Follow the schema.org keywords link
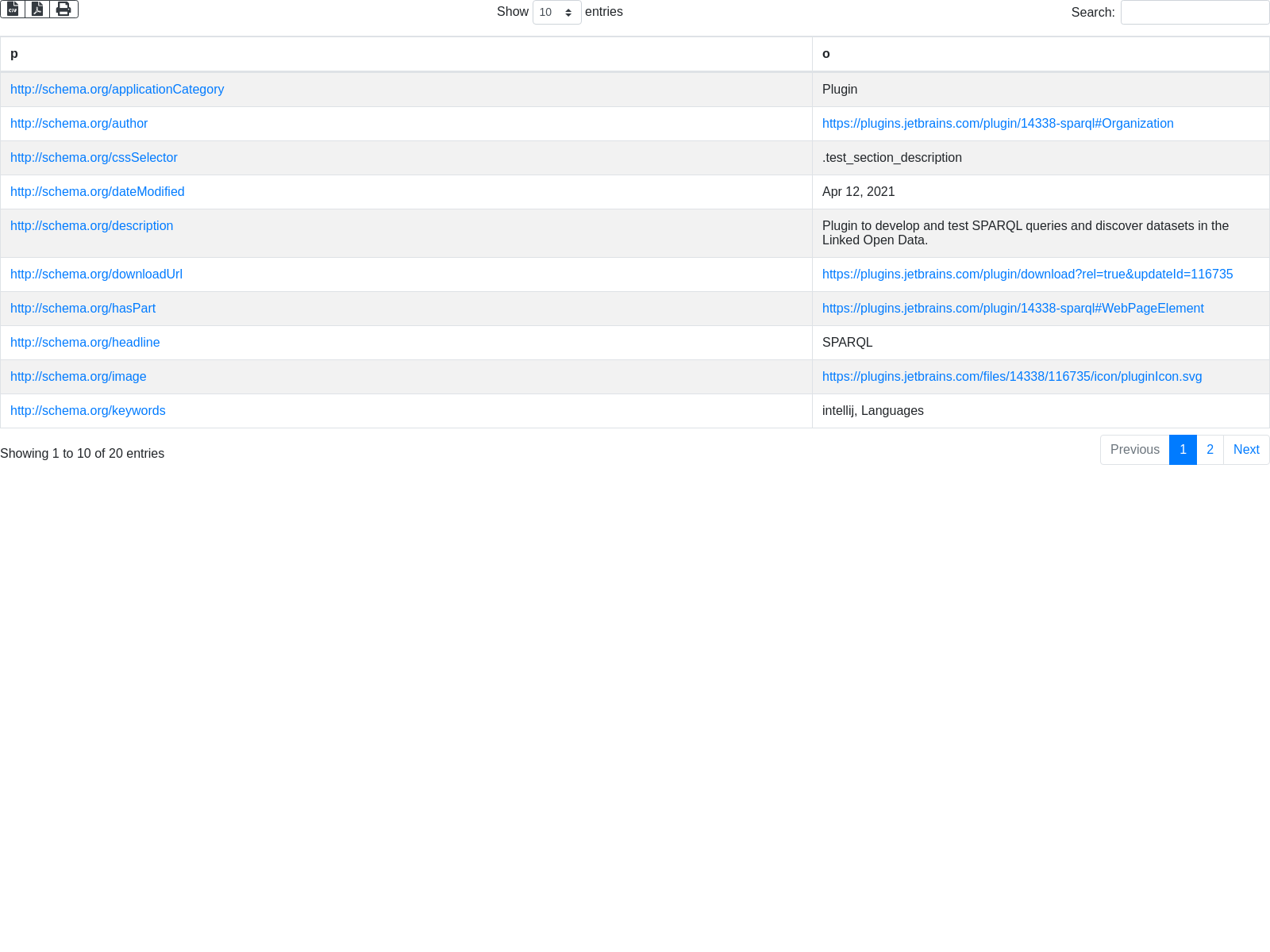 pos(87,411)
